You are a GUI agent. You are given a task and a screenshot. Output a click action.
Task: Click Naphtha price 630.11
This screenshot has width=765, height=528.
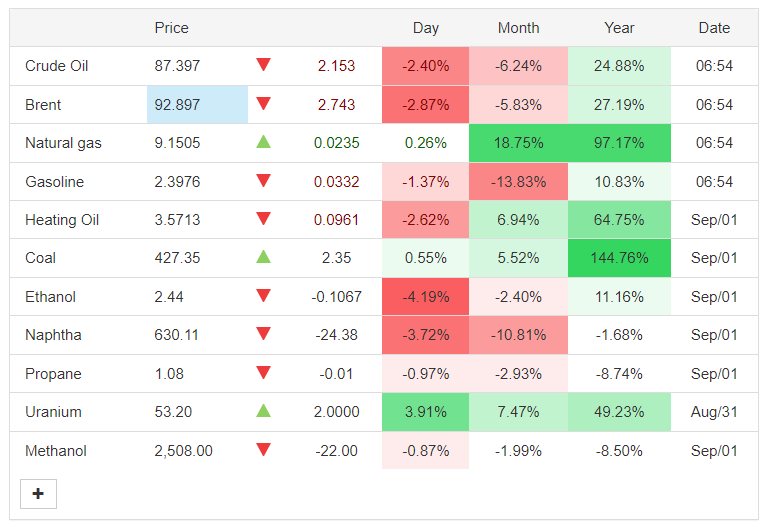click(x=176, y=335)
